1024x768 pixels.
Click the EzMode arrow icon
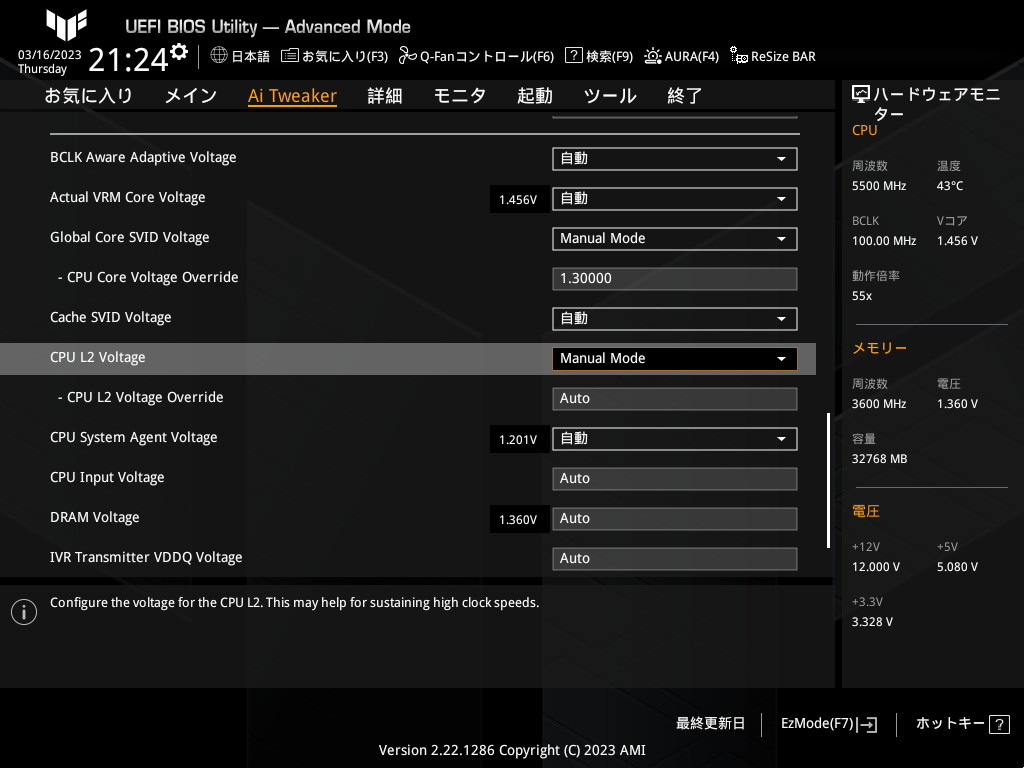click(867, 724)
